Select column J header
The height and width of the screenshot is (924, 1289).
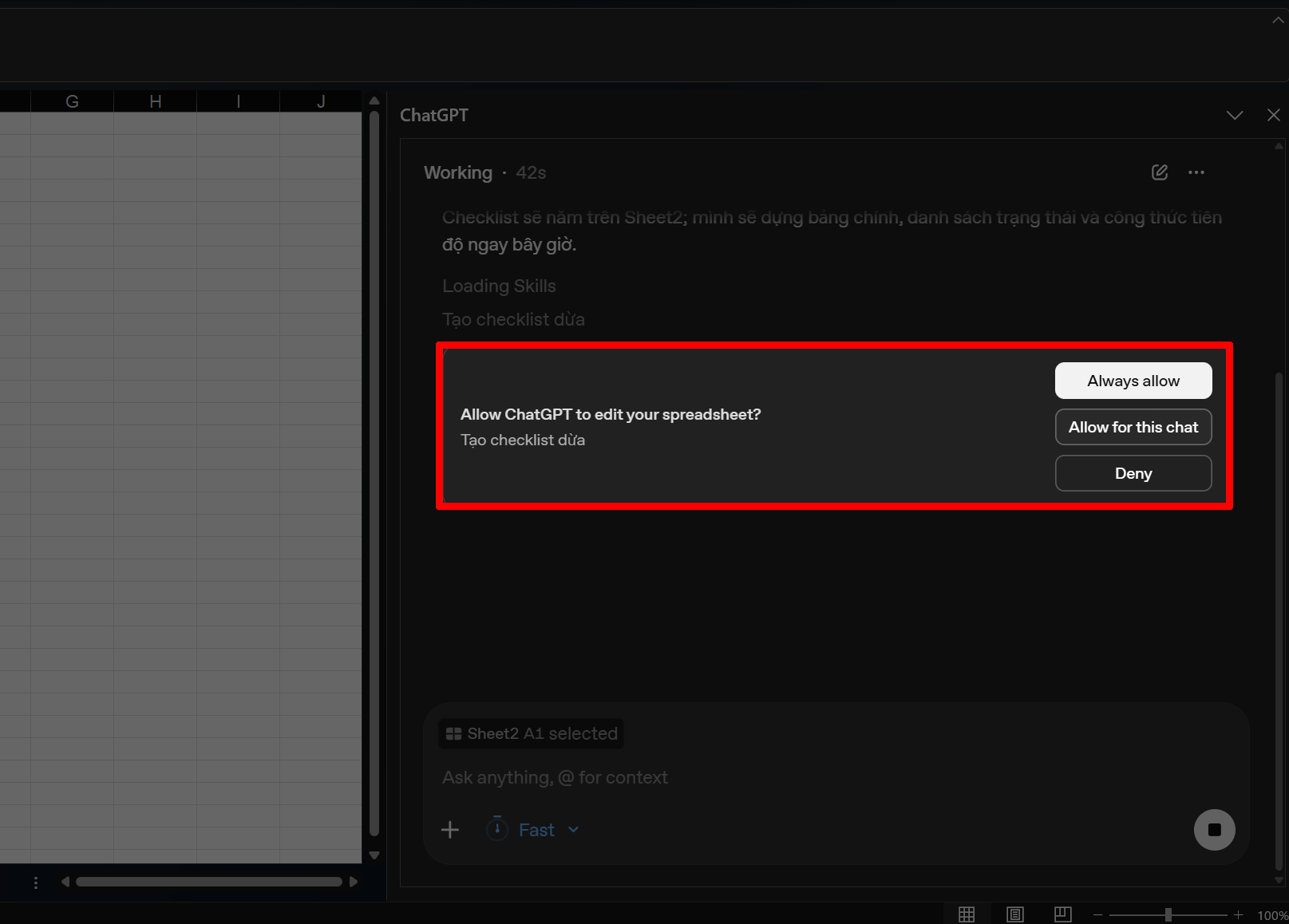click(x=321, y=101)
